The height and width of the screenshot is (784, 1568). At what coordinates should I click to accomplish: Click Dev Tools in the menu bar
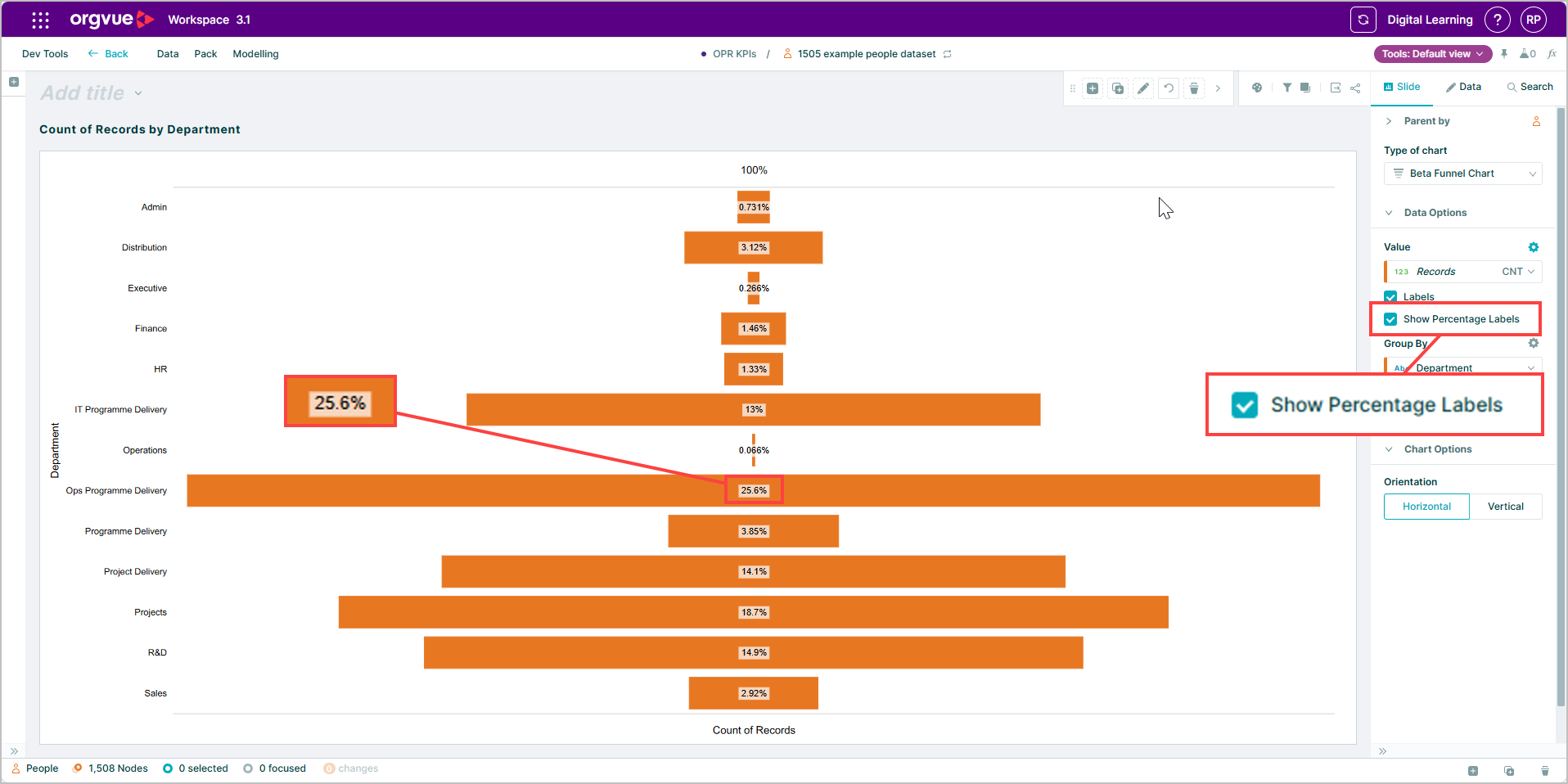tap(45, 54)
